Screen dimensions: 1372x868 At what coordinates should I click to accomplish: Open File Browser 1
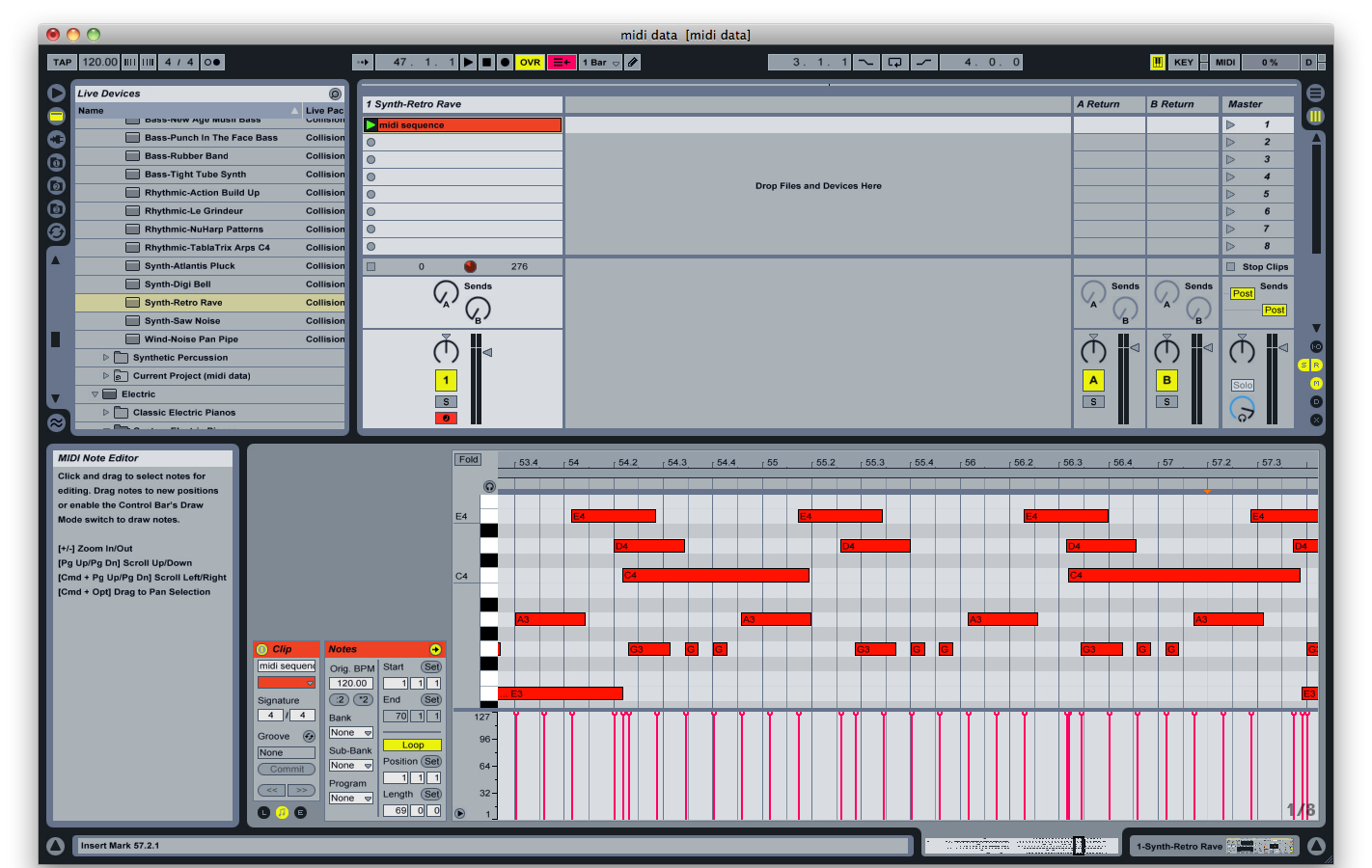(x=57, y=162)
